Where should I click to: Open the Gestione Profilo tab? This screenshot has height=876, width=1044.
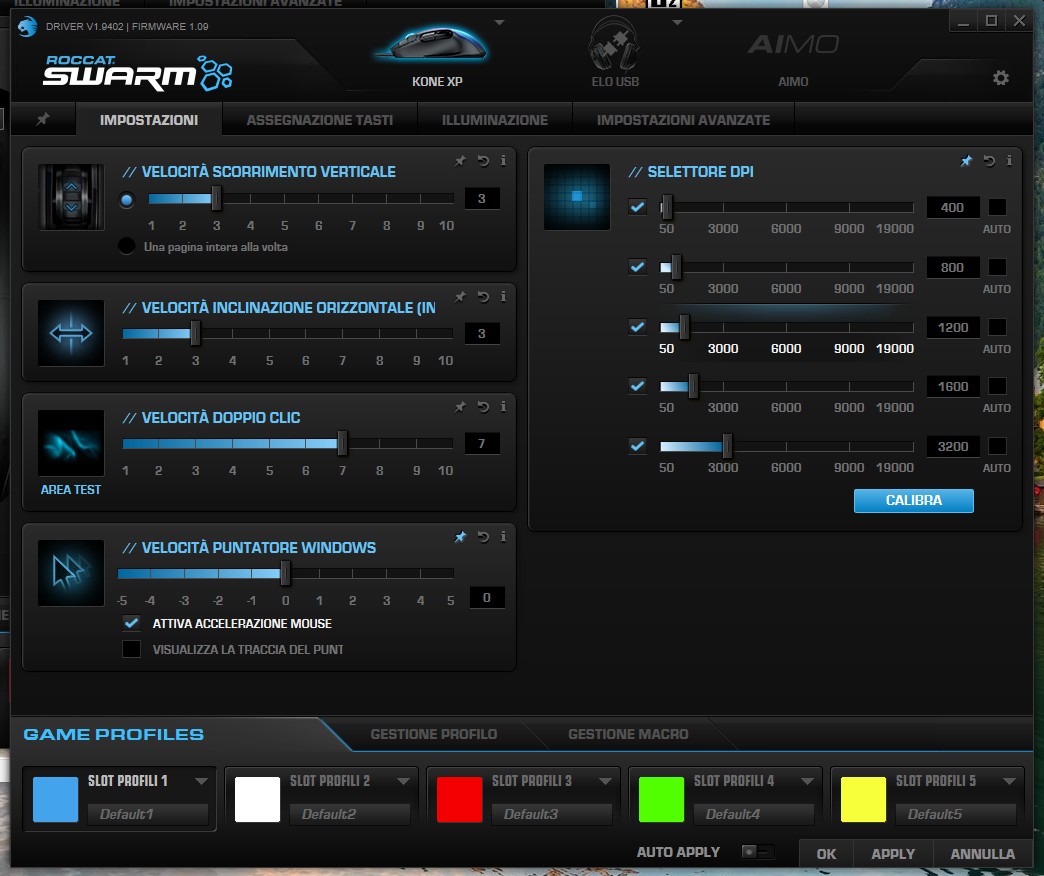point(433,734)
